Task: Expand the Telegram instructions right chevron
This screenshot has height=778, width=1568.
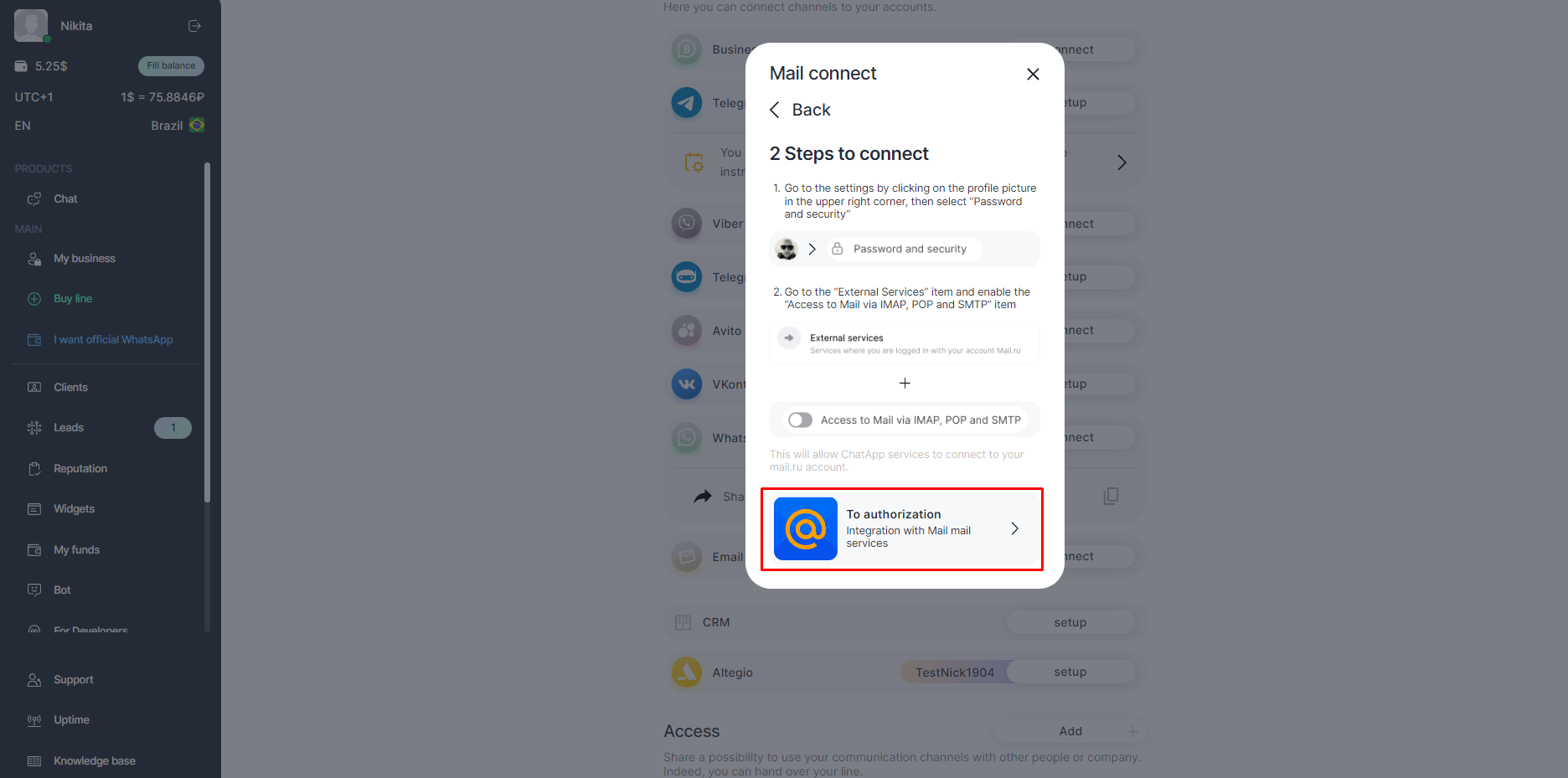Action: pyautogui.click(x=1122, y=162)
